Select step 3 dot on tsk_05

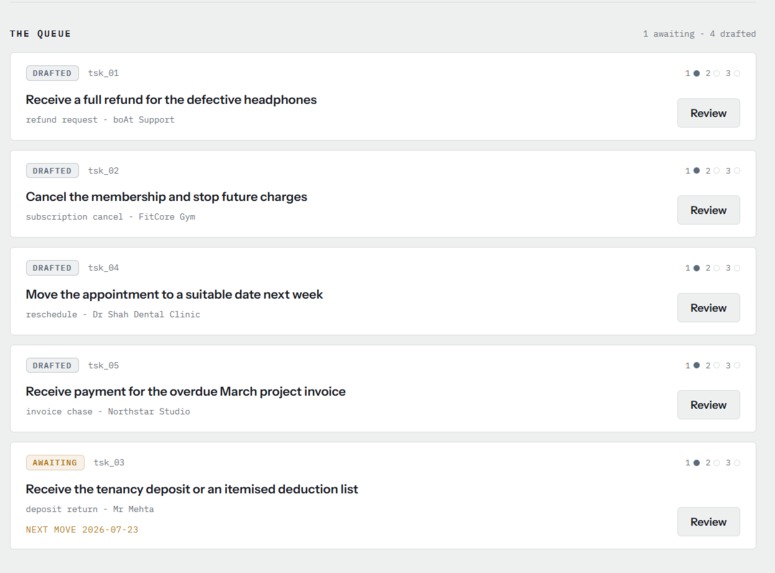(737, 365)
